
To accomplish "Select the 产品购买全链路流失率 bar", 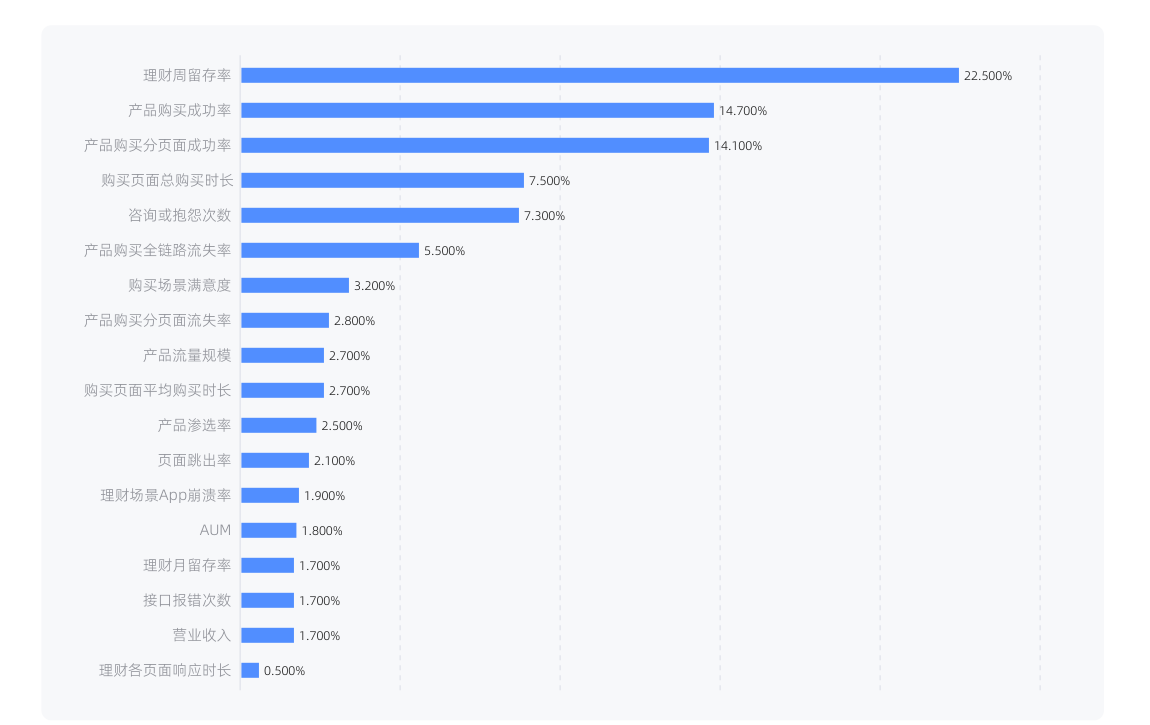I will (330, 251).
